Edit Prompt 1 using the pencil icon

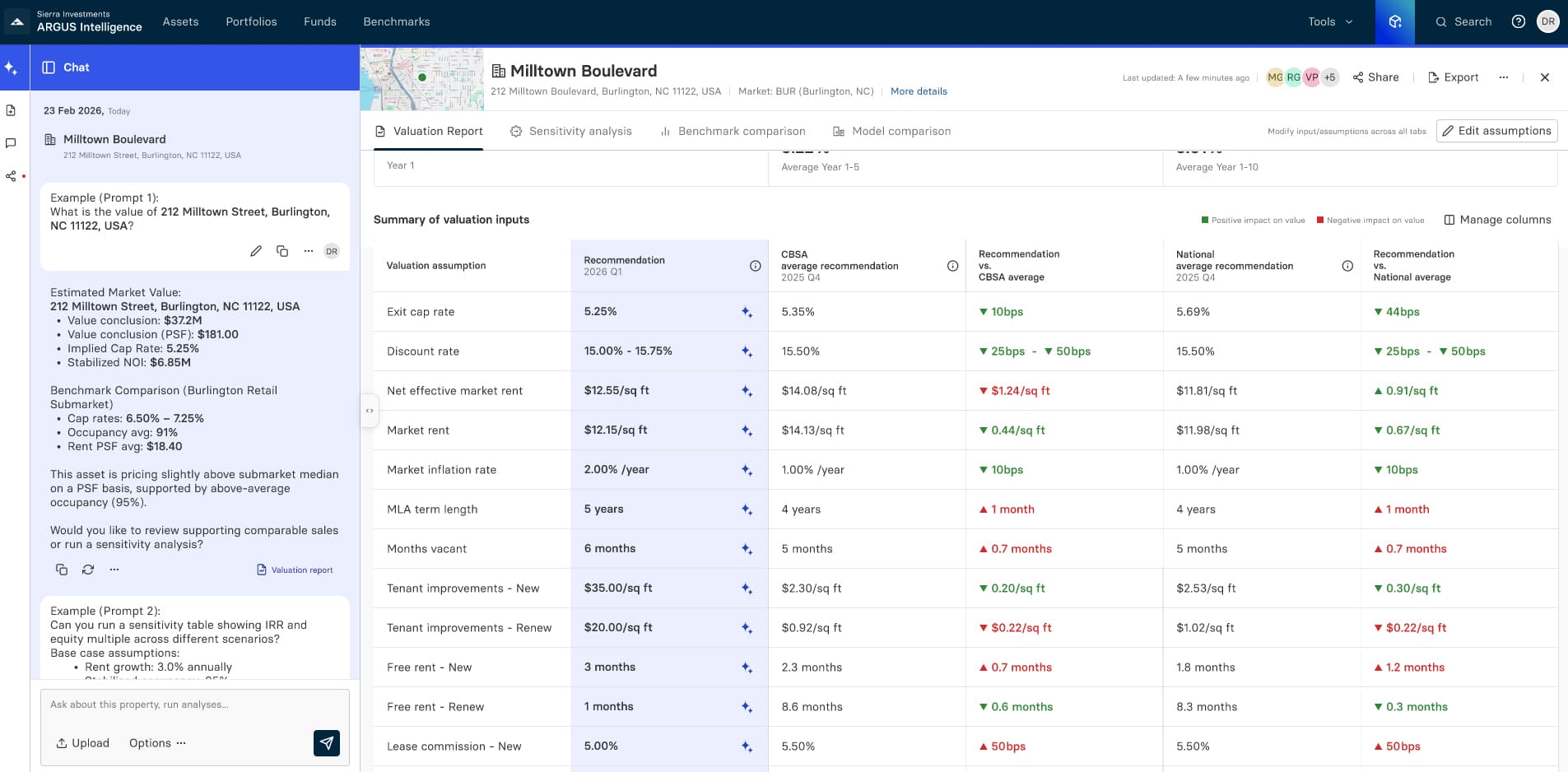click(256, 250)
